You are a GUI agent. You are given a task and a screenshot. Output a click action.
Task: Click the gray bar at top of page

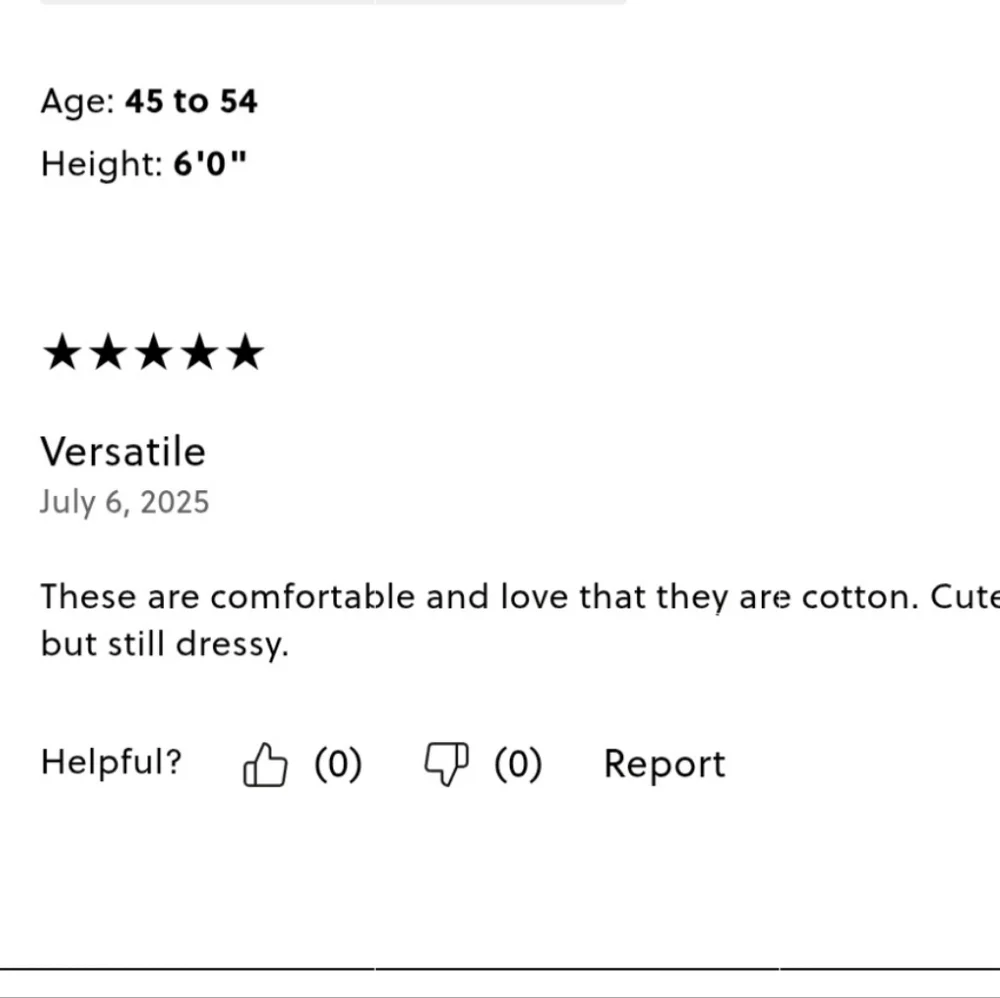(x=333, y=2)
